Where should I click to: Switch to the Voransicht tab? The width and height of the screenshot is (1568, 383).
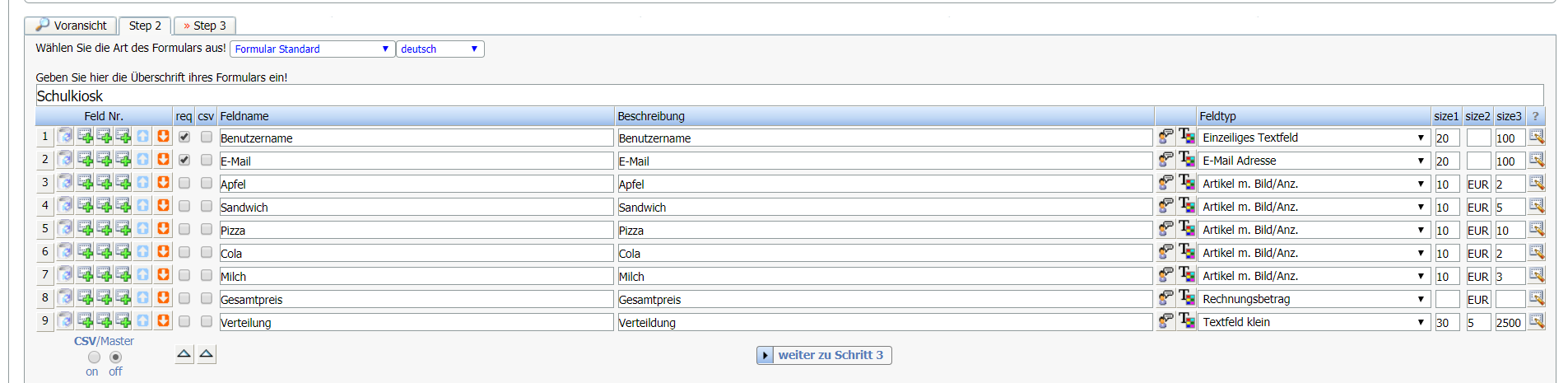[71, 26]
